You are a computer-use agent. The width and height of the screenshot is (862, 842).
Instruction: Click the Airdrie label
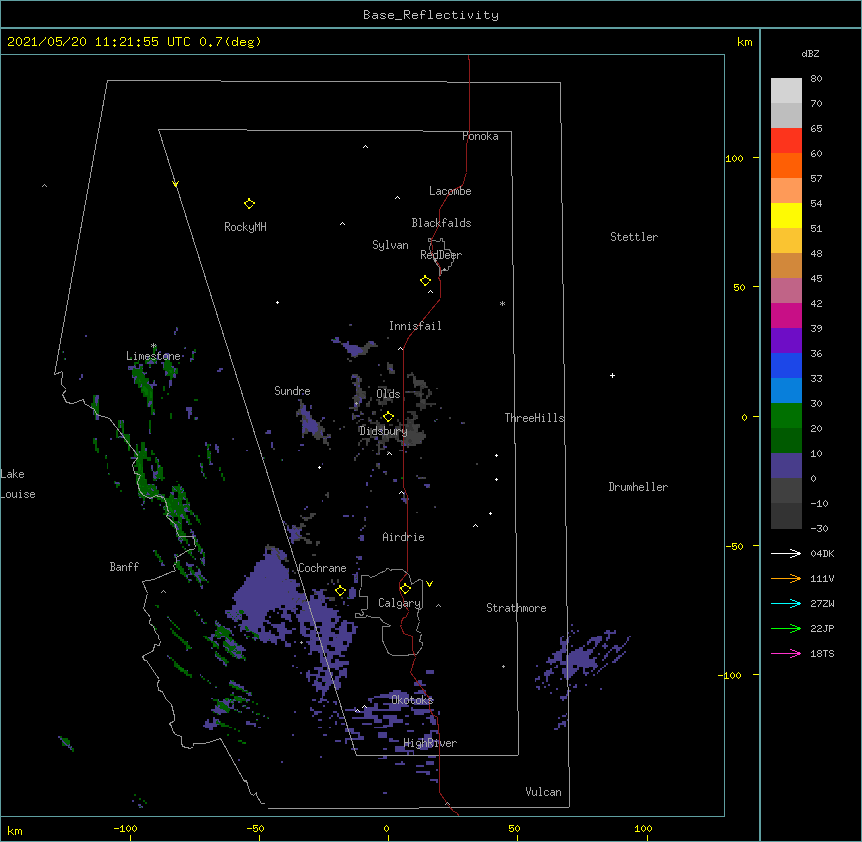[x=403, y=537]
